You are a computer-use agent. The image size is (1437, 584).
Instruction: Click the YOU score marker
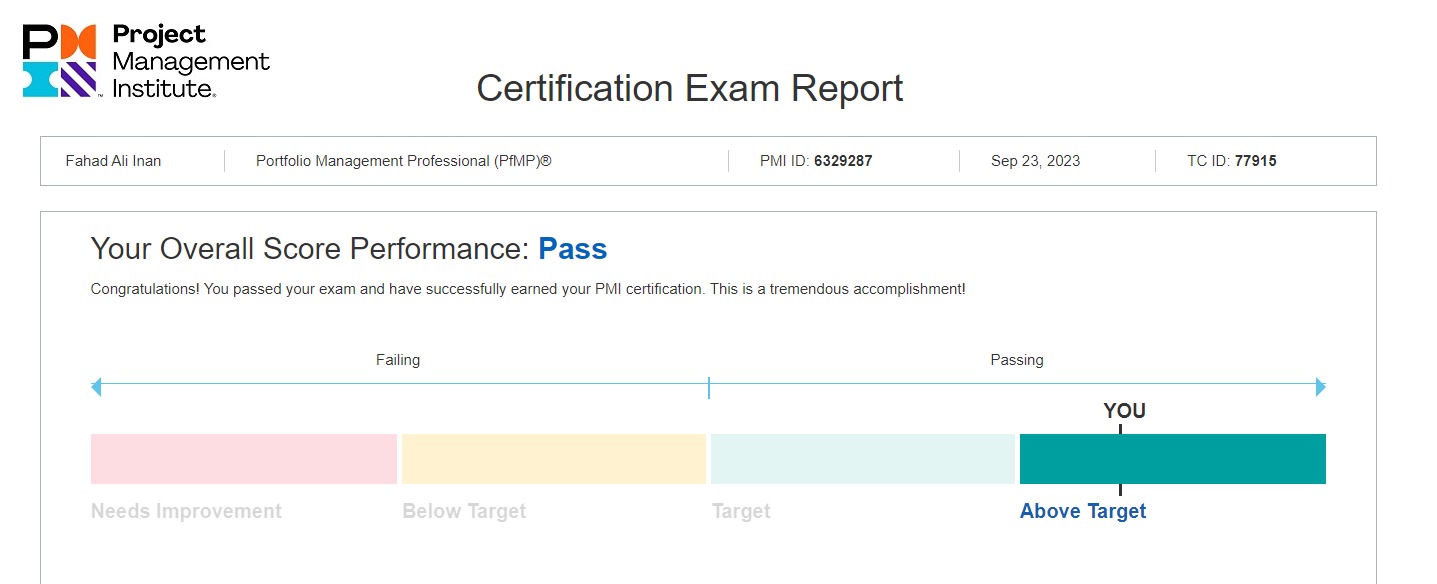point(1124,411)
